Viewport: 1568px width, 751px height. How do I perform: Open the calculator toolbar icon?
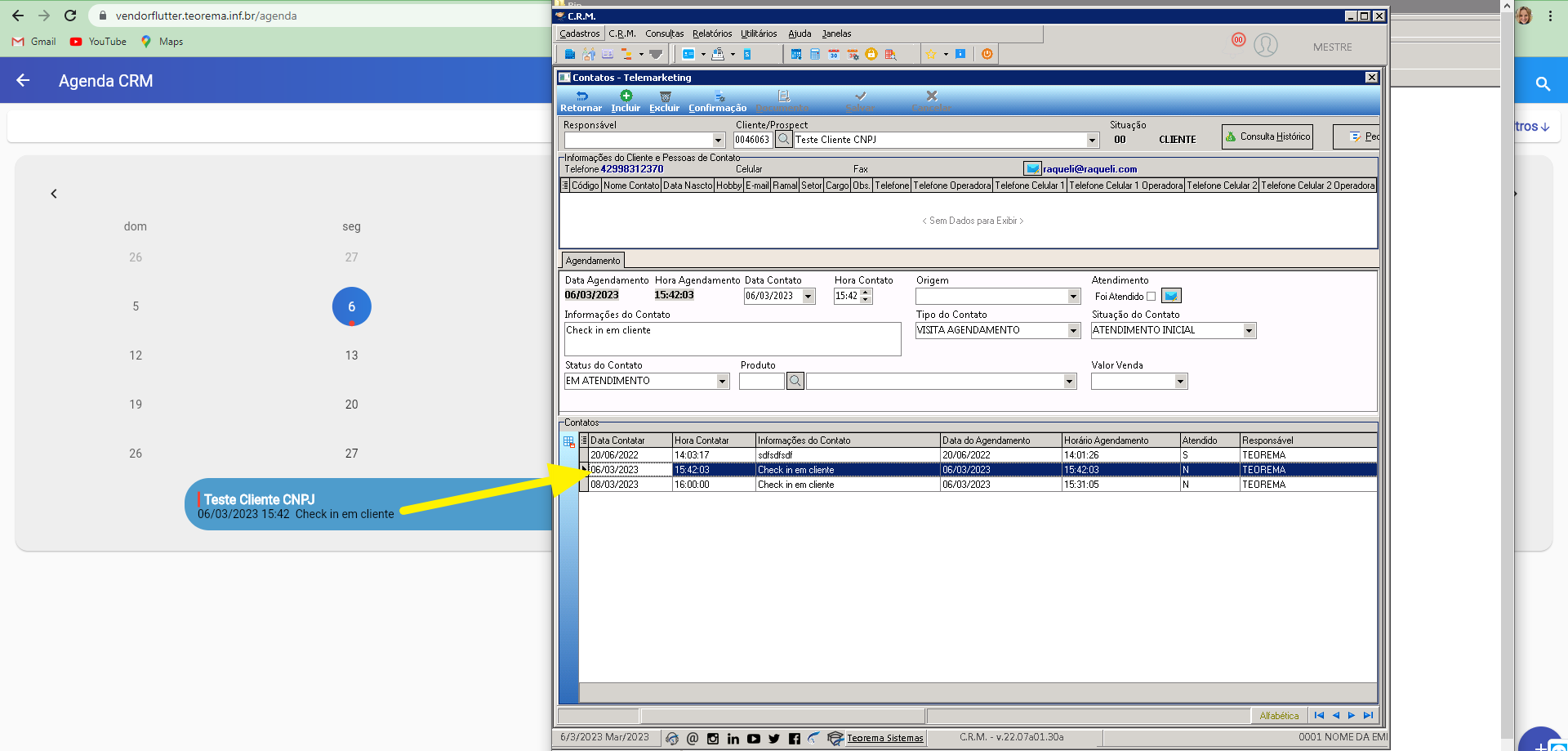click(815, 54)
